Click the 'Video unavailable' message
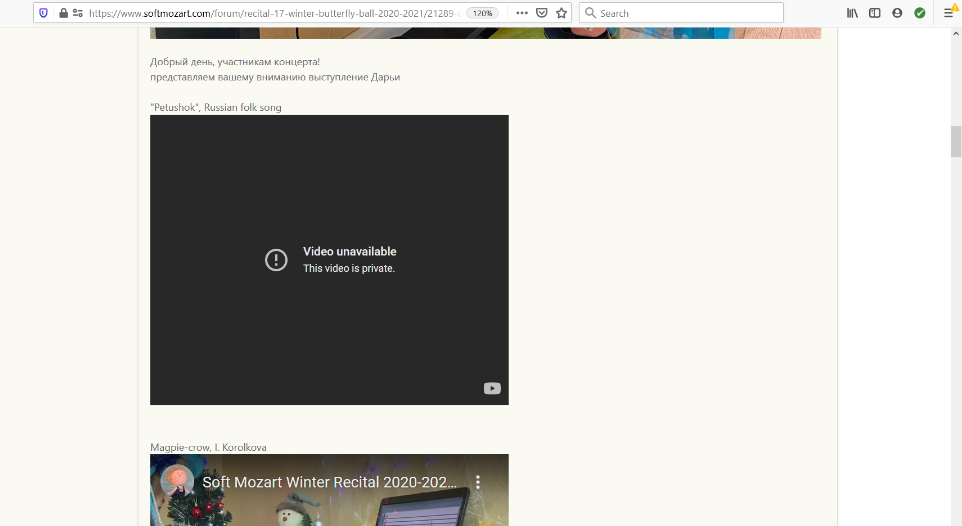 point(350,252)
